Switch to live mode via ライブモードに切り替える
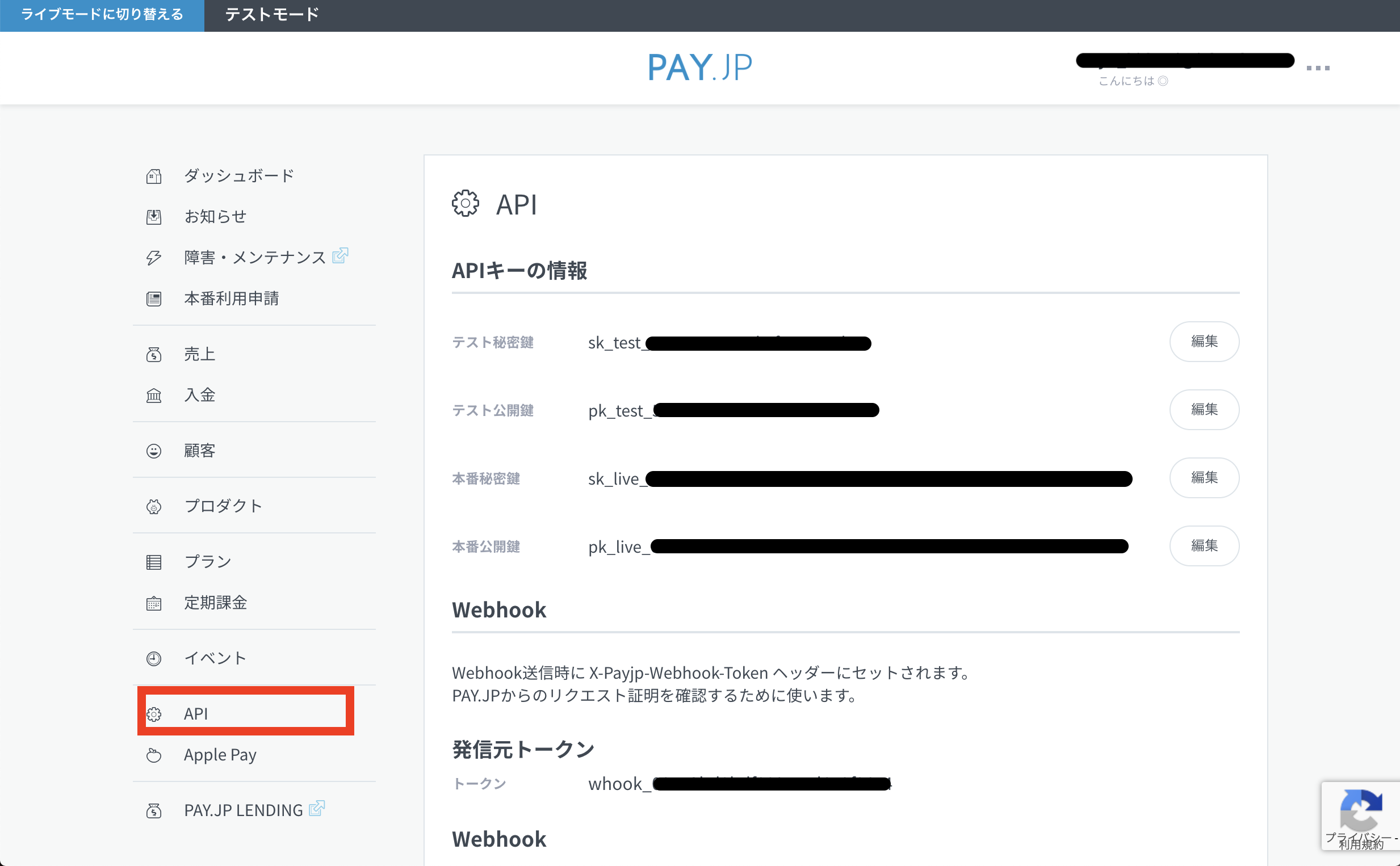Screen dimensions: 1400x866 pos(102,15)
